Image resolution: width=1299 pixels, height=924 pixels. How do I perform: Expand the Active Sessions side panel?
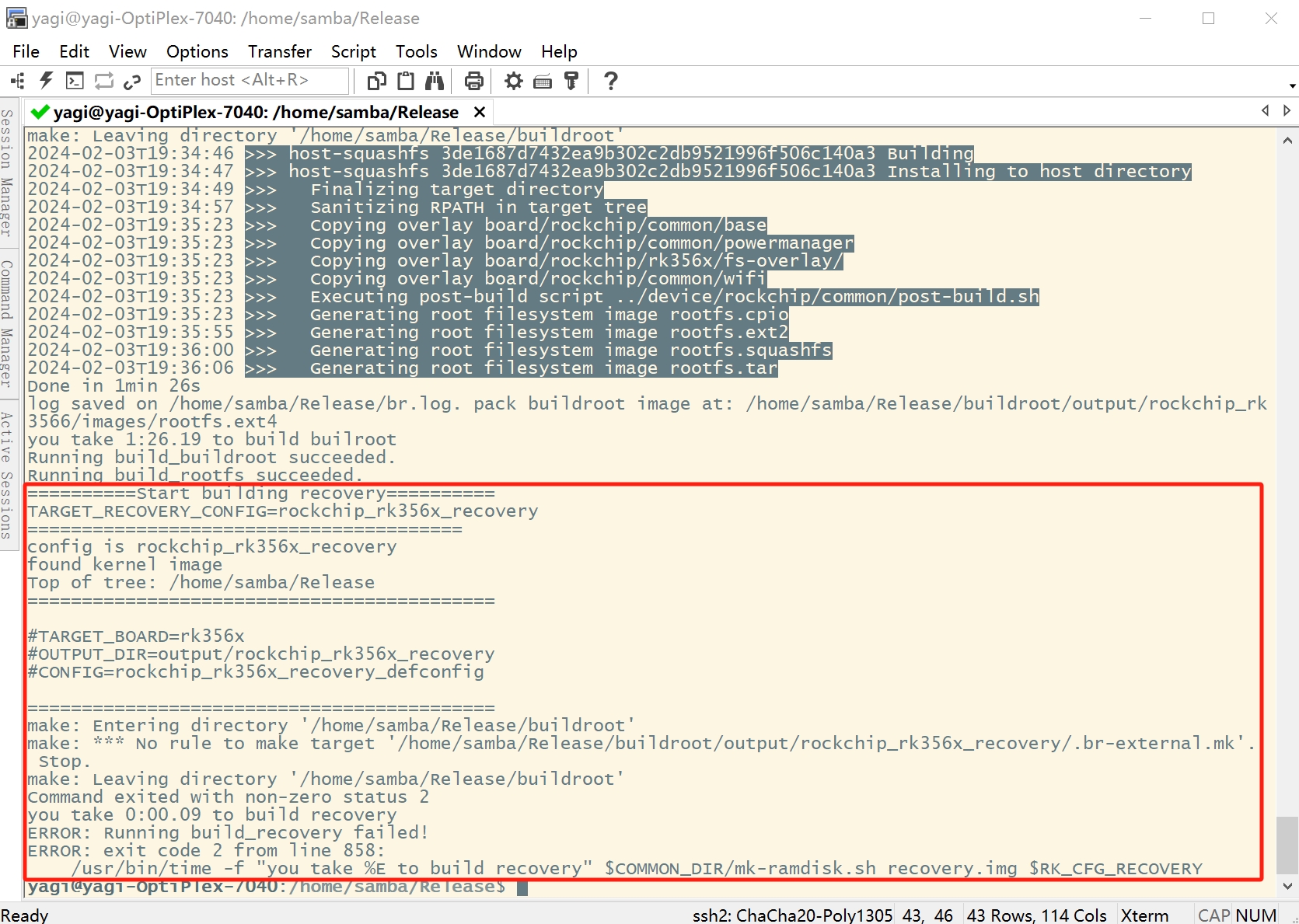click(x=7, y=475)
